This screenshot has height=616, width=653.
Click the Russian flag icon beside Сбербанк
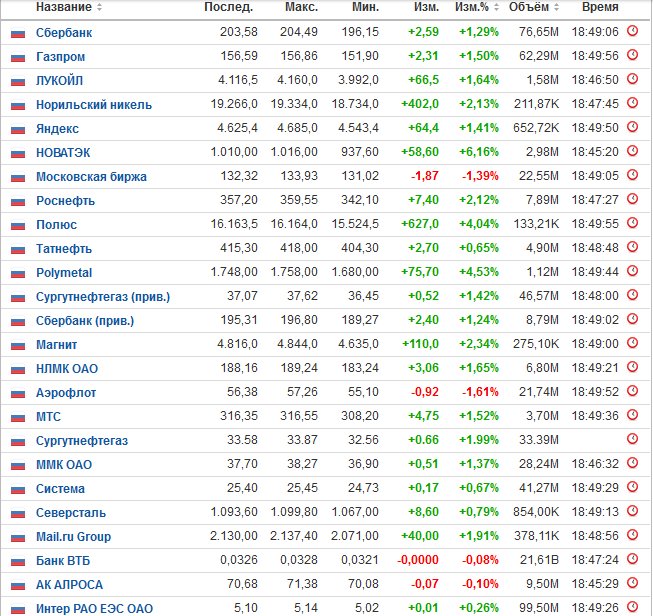pyautogui.click(x=18, y=33)
